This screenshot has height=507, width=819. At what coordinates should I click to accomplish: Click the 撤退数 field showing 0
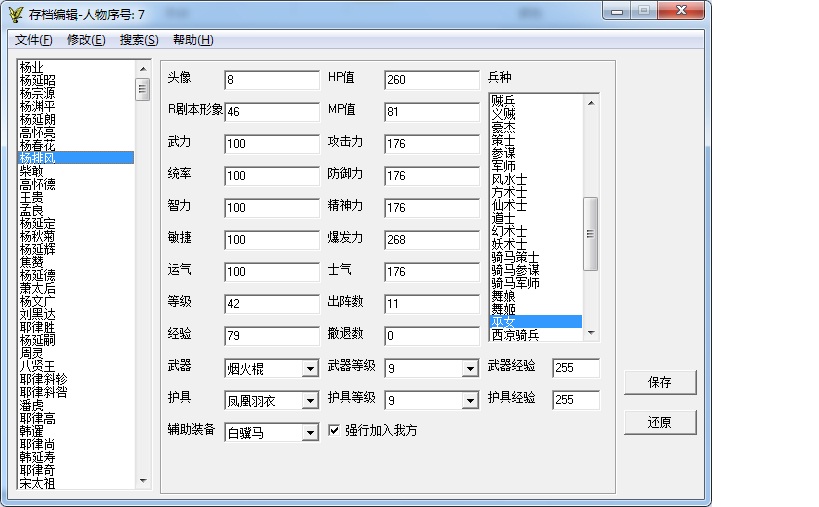pyautogui.click(x=432, y=335)
